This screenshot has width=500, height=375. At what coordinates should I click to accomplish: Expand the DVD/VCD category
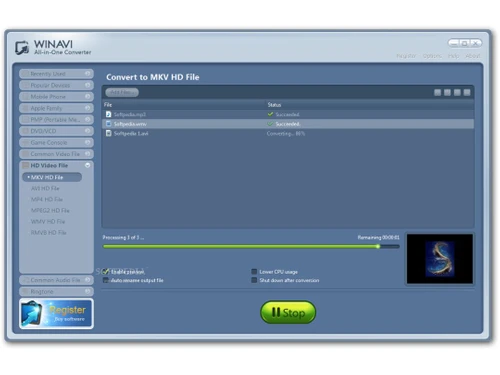(x=56, y=131)
